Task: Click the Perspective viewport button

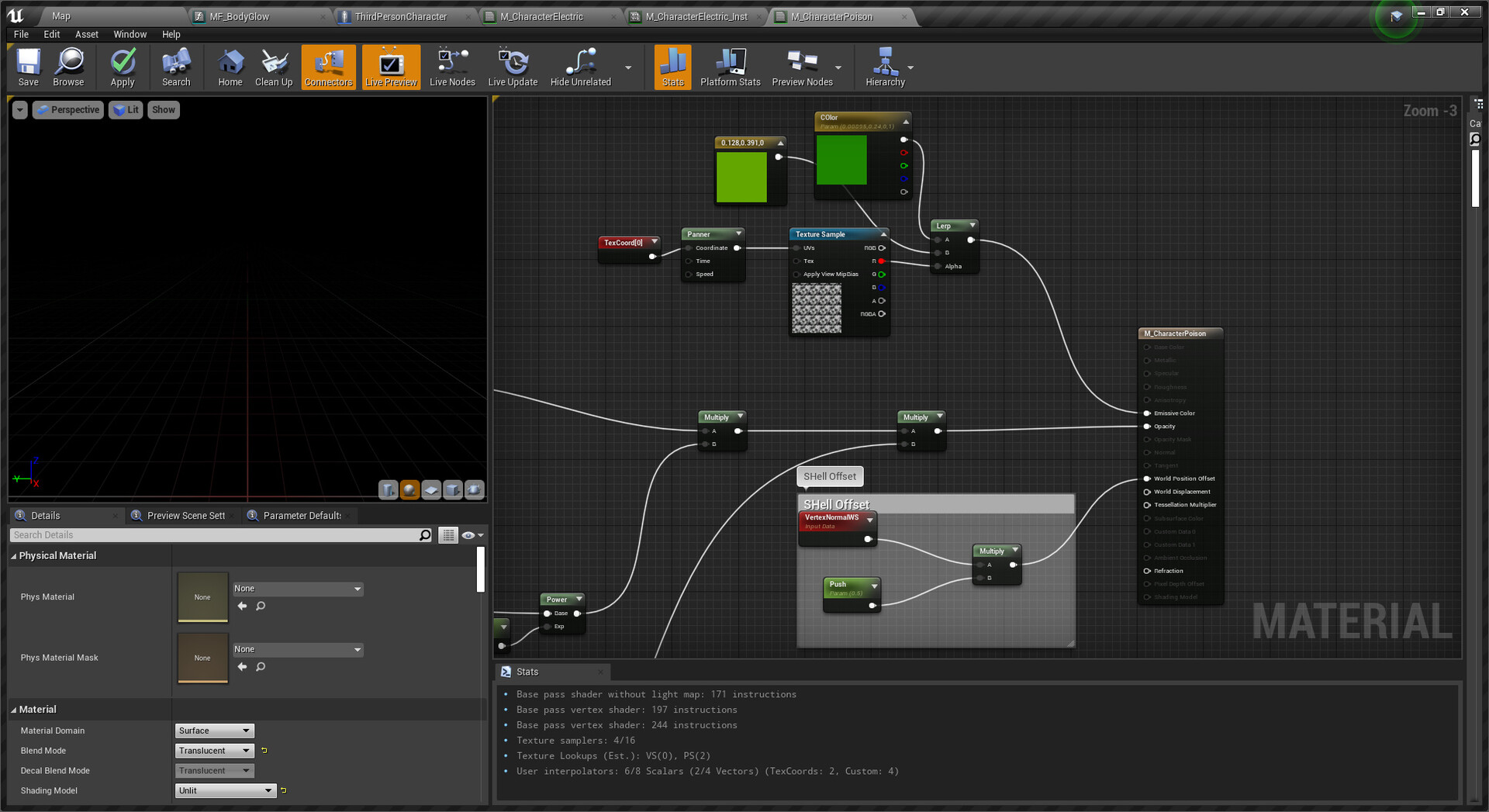Action: 68,110
